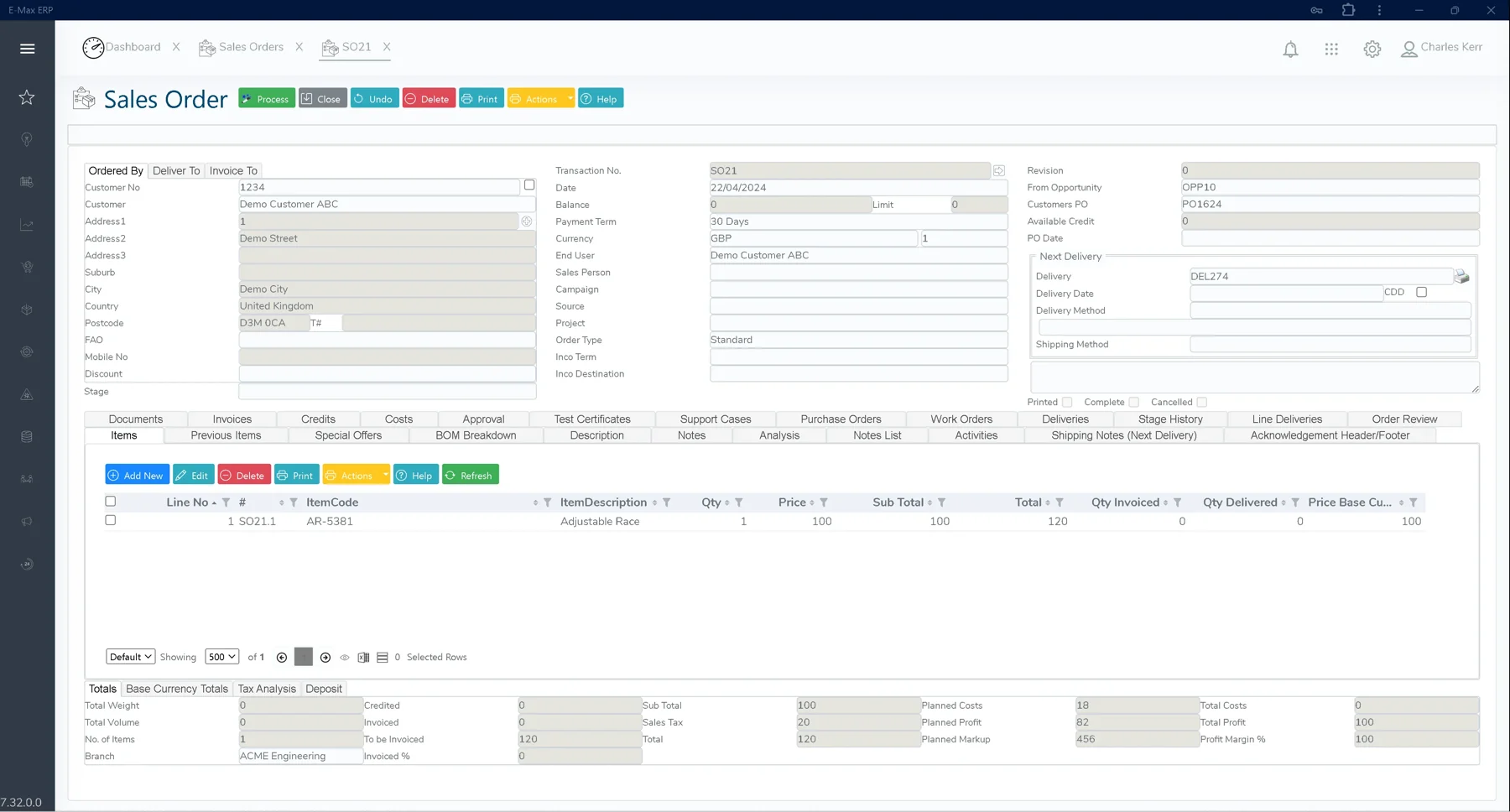The image size is (1510, 812).
Task: Switch to the Deliver To tab
Action: (x=176, y=170)
